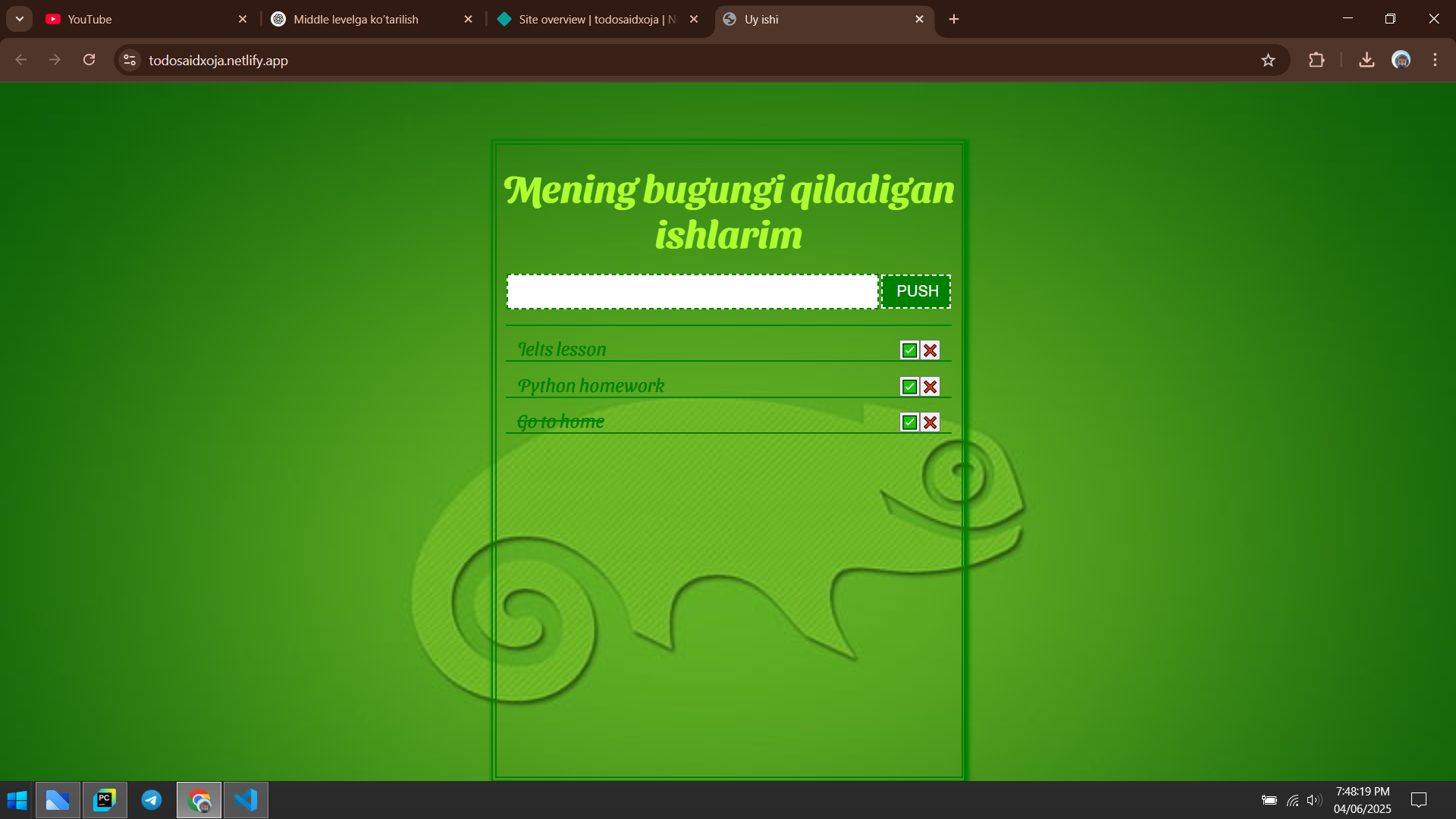Open the Chrome three-dot menu
The image size is (1456, 819).
point(1435,60)
